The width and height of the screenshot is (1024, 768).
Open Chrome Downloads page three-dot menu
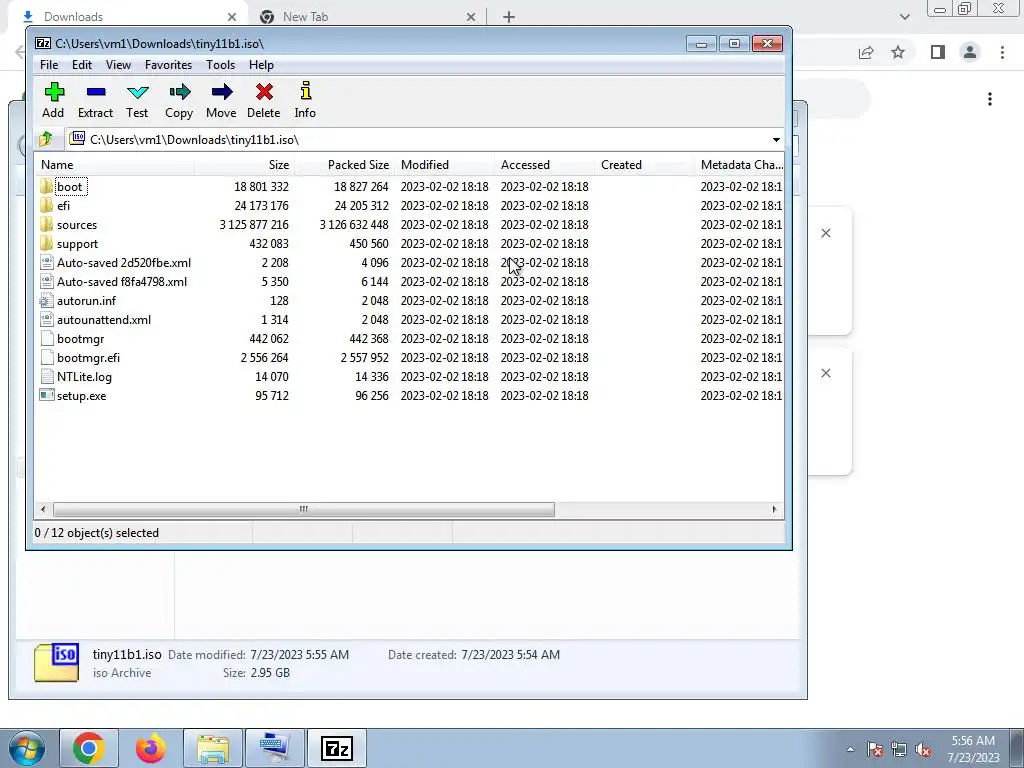tap(990, 99)
